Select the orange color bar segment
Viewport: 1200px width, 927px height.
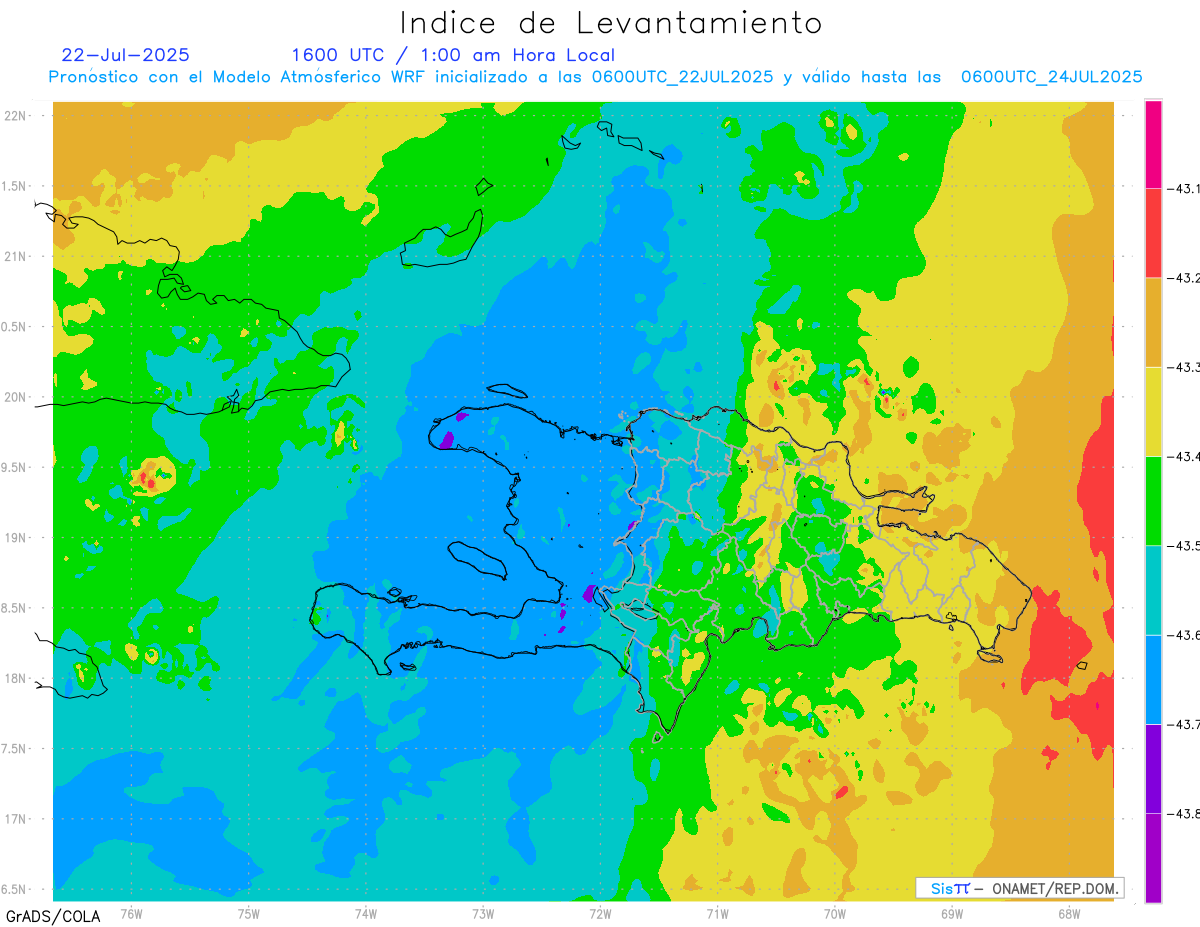click(x=1153, y=322)
